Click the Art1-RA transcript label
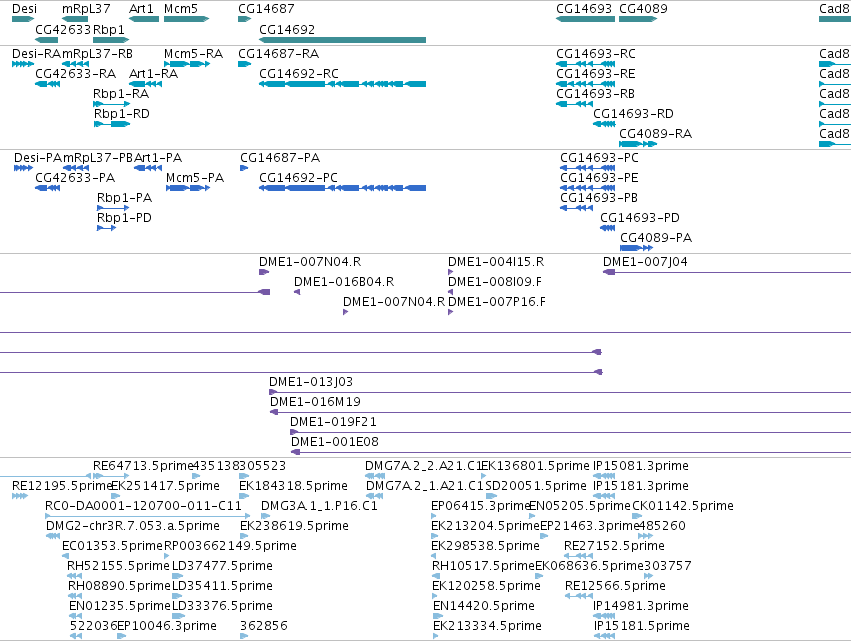Screen dimensions: 851x641 pos(154,74)
